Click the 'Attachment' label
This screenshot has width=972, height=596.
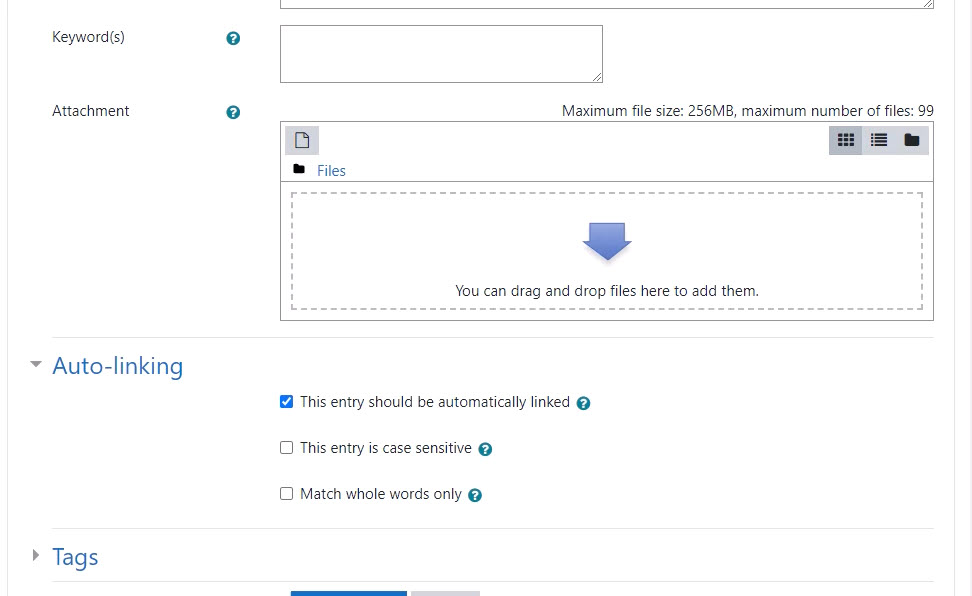pyautogui.click(x=91, y=111)
